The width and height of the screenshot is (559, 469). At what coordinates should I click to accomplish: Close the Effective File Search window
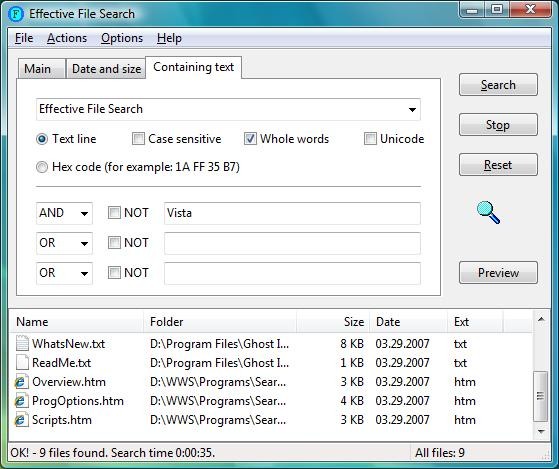[x=530, y=10]
